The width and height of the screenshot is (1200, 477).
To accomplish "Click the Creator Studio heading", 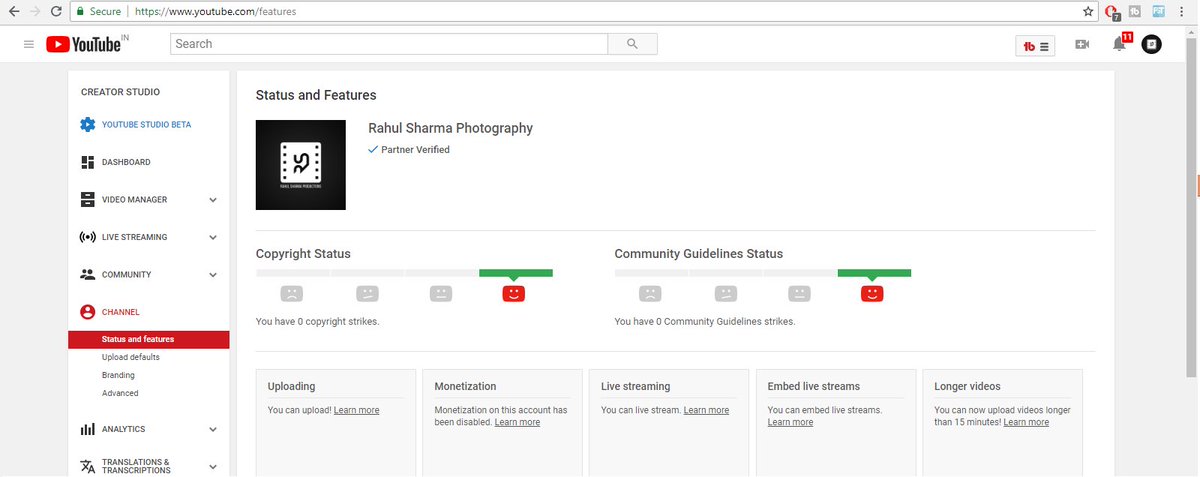I will (120, 92).
